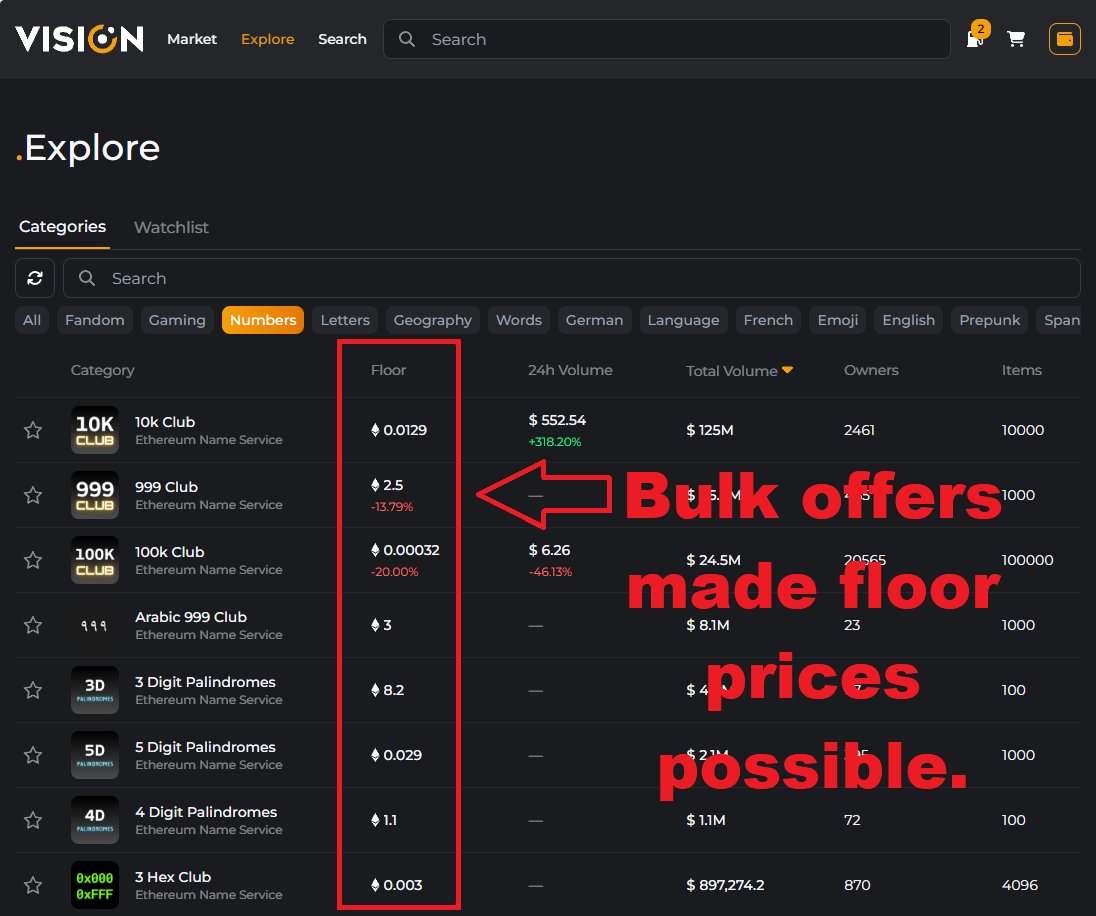The image size is (1096, 916).
Task: Open the 10K Club thumbnail
Action: [x=95, y=430]
